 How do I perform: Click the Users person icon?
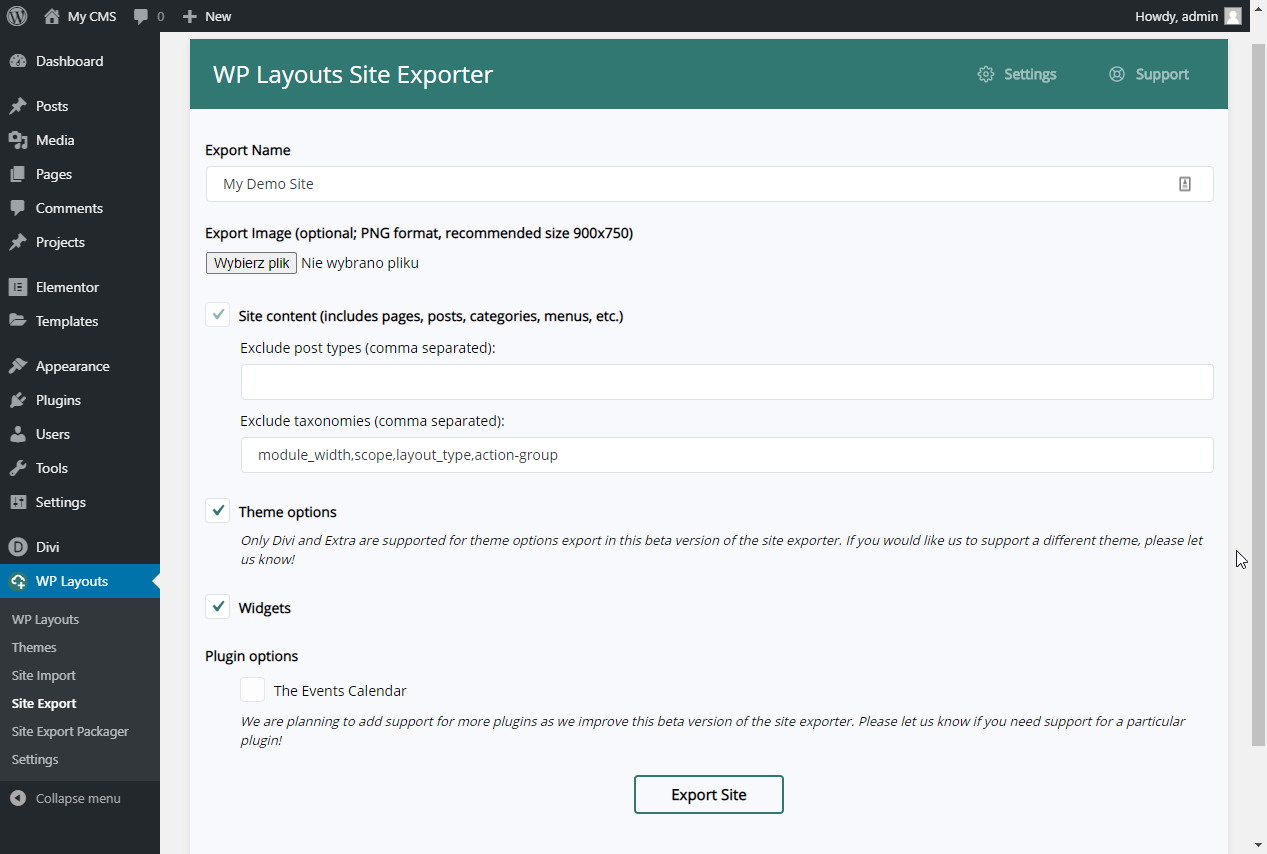click(x=18, y=434)
